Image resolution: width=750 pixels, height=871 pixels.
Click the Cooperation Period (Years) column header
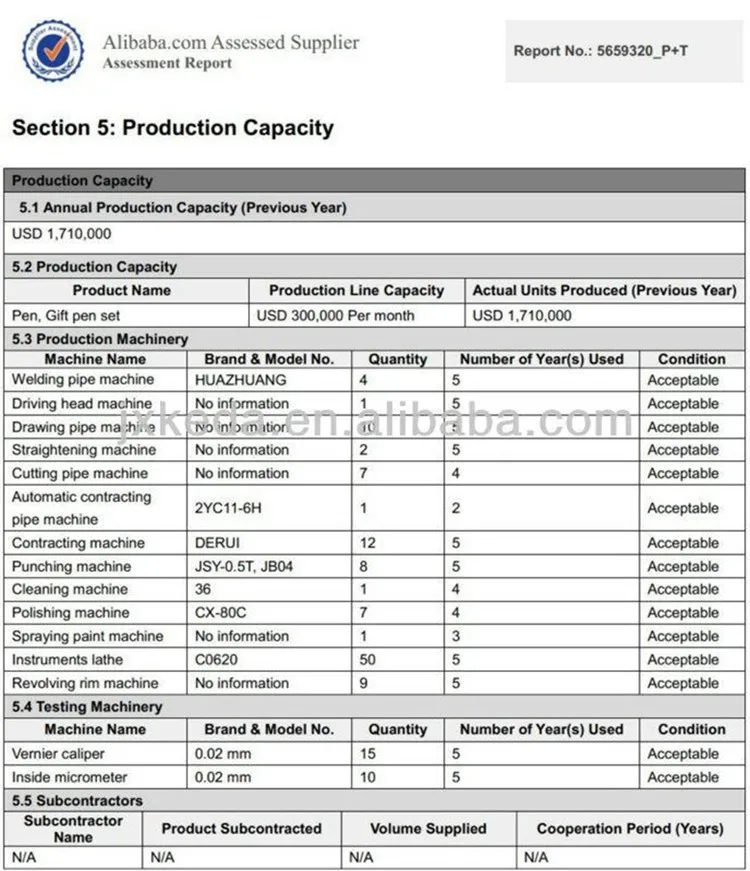point(630,828)
